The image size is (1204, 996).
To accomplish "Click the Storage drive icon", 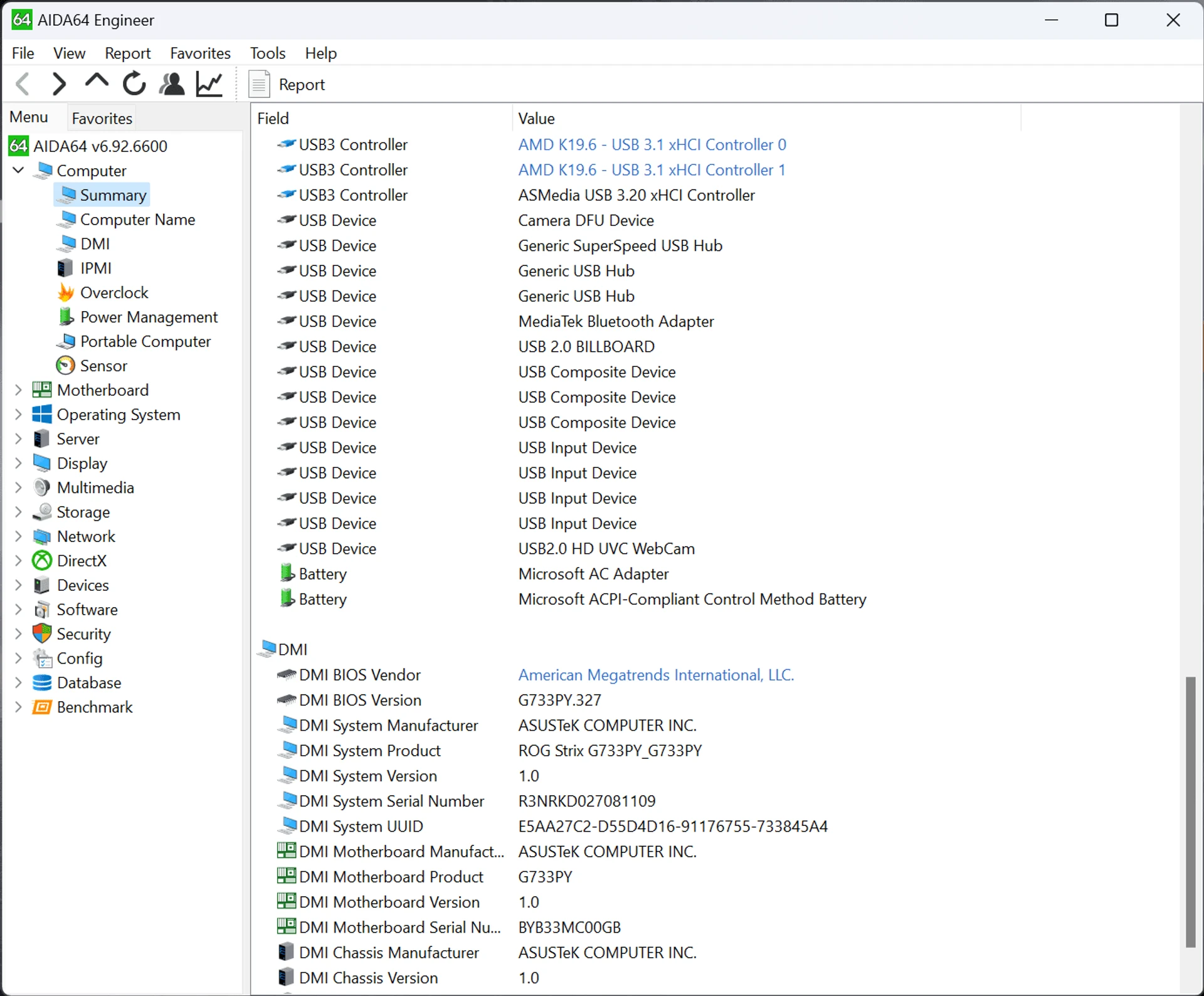I will point(42,512).
